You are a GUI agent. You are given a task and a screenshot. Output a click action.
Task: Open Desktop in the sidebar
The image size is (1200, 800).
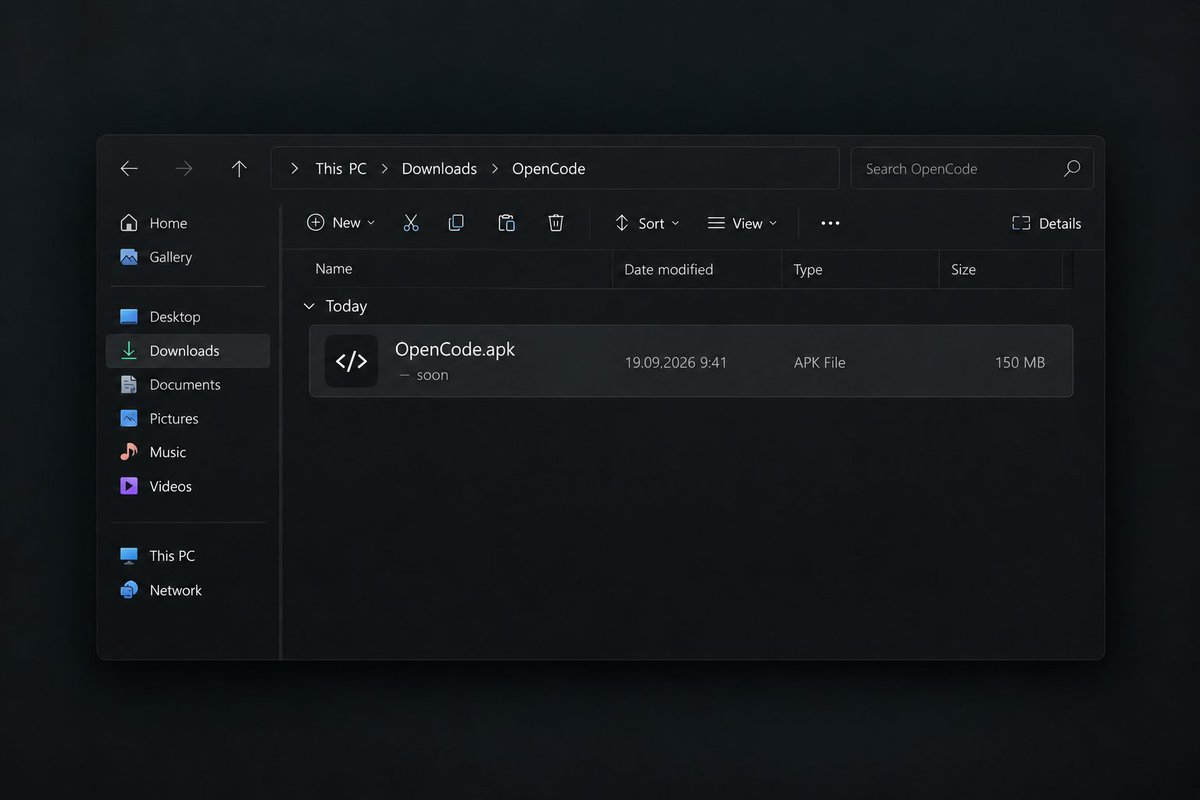[x=188, y=317]
